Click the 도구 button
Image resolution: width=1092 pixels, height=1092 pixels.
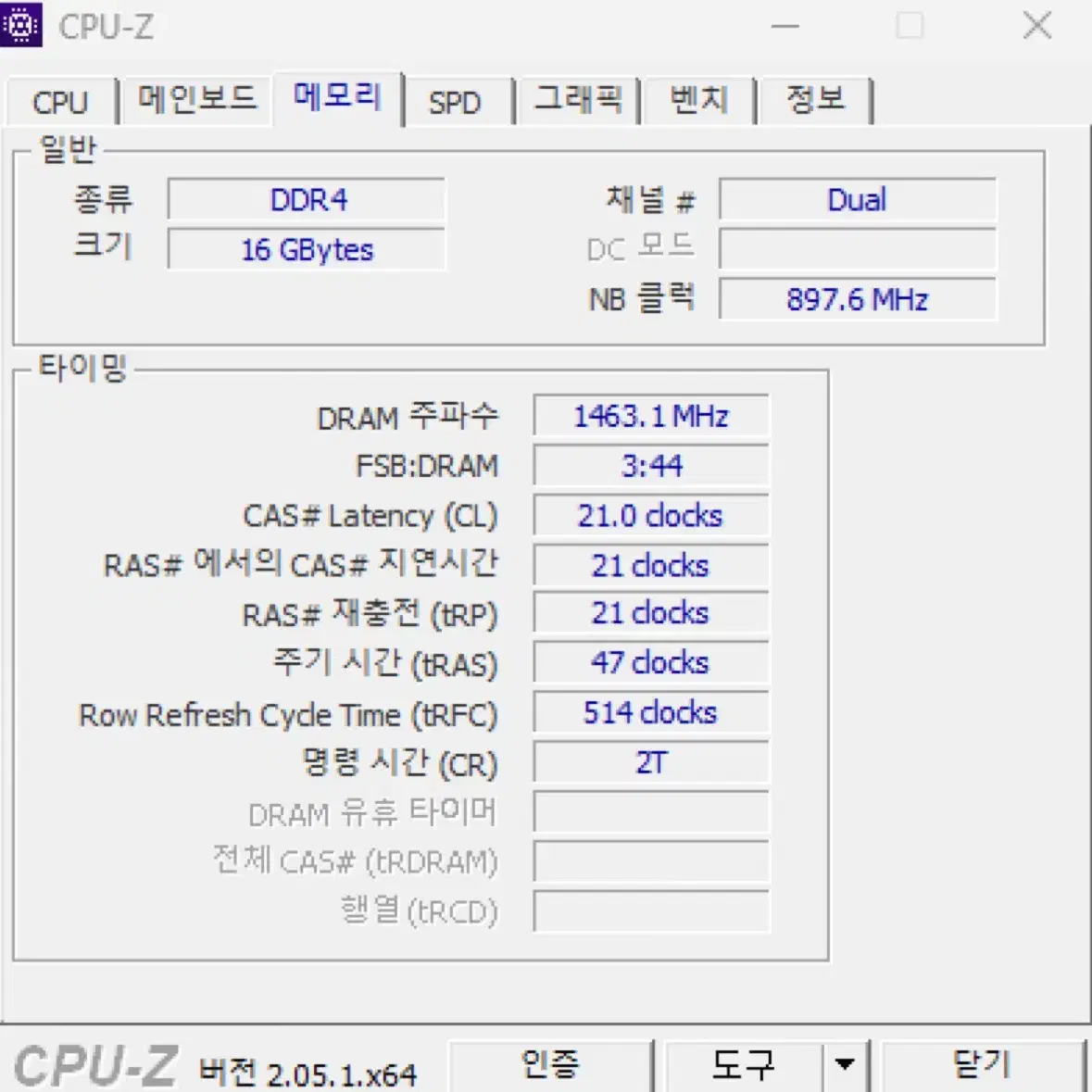743,1065
